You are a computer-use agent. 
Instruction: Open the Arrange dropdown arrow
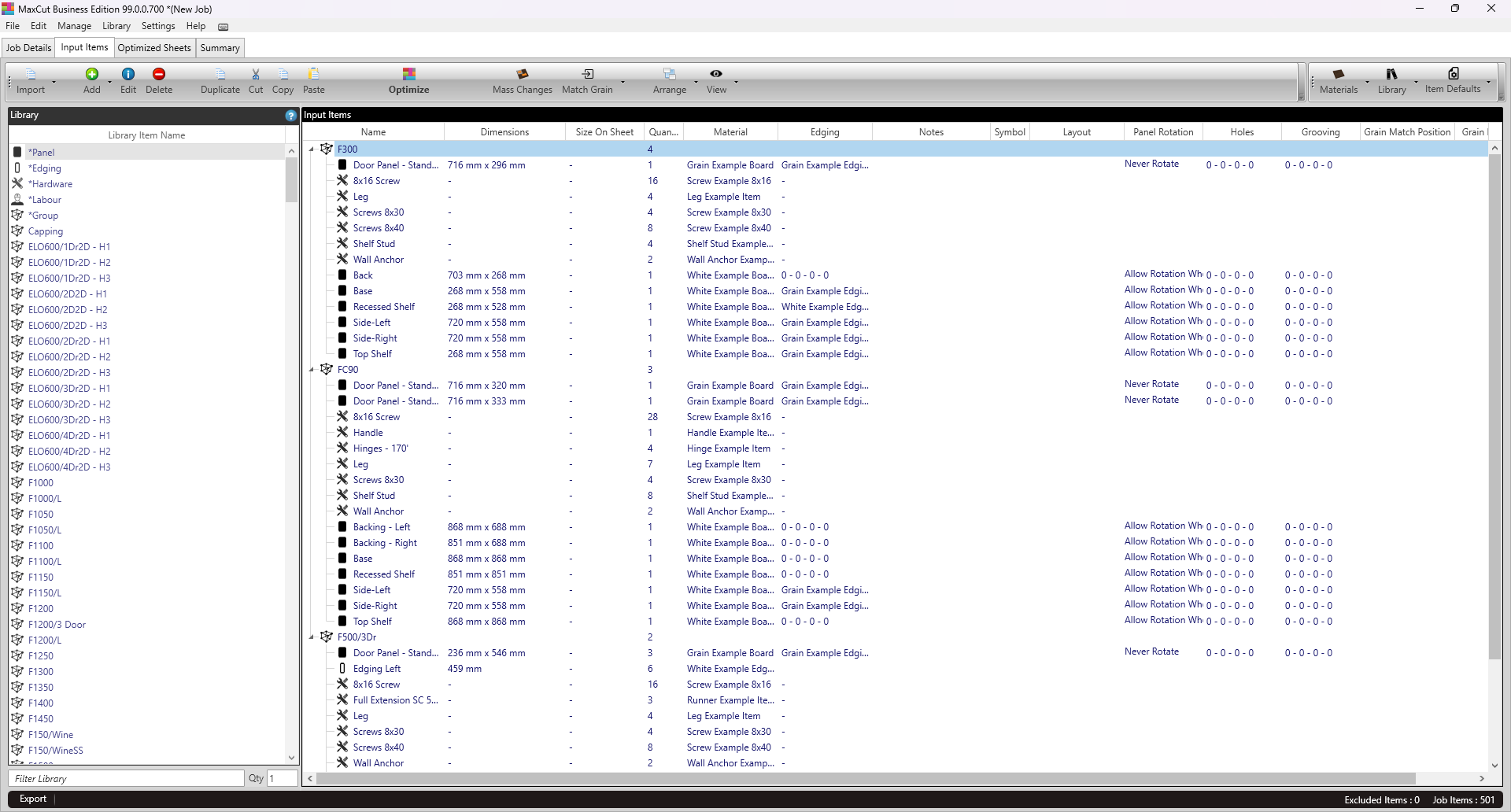pyautogui.click(x=696, y=82)
